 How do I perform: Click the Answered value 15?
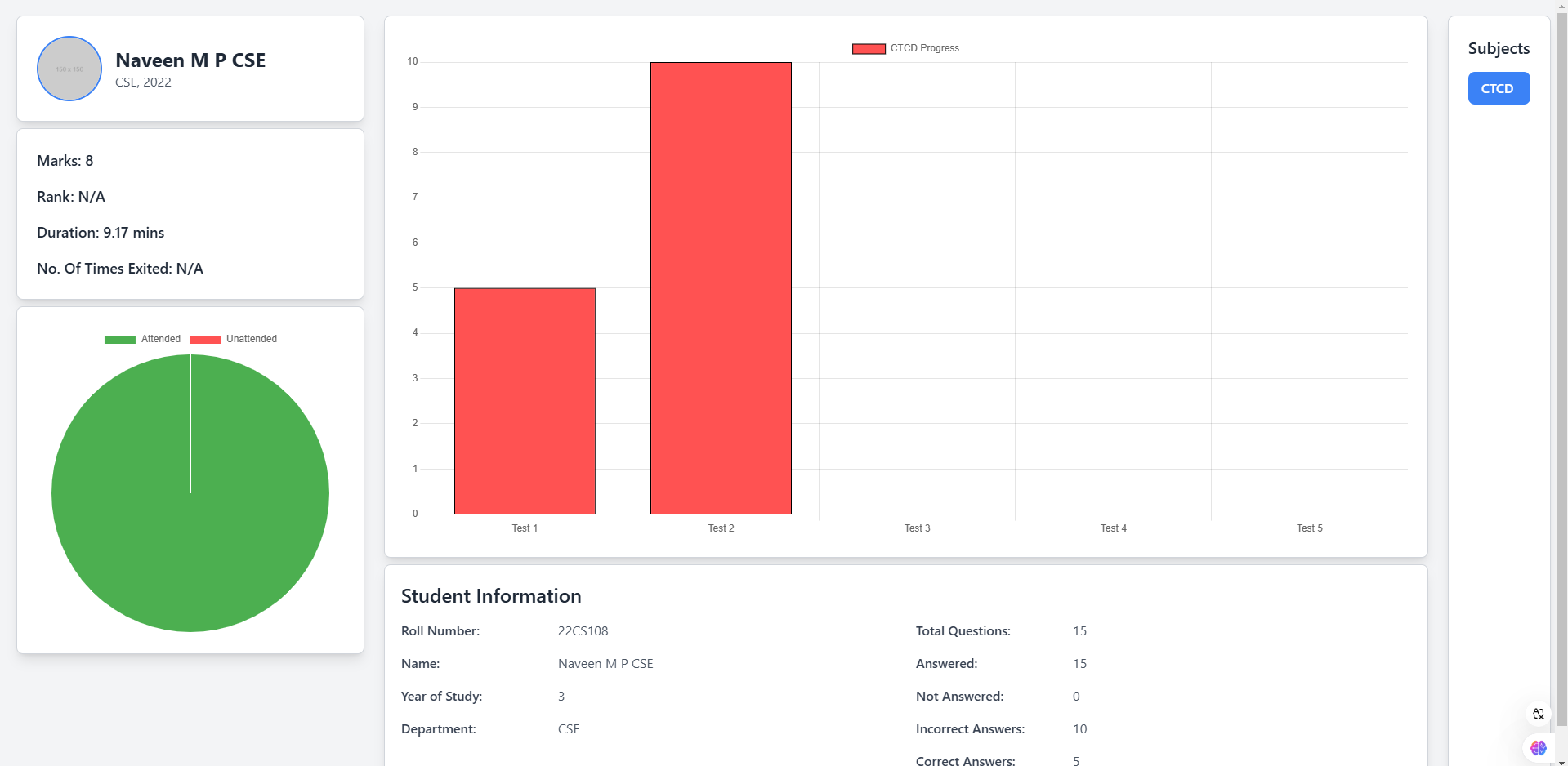pyautogui.click(x=1080, y=664)
